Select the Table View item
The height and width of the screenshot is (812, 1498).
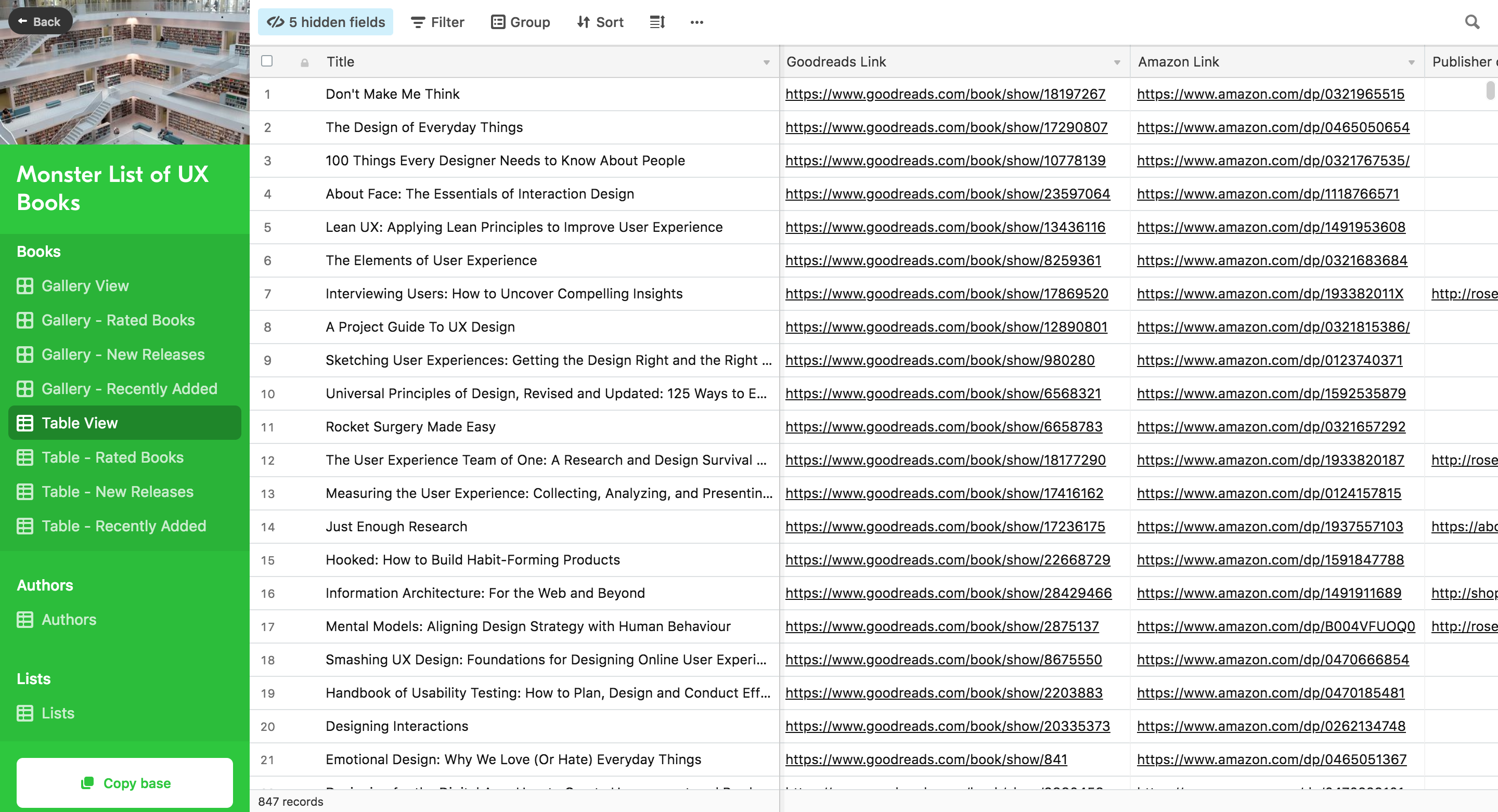point(124,423)
